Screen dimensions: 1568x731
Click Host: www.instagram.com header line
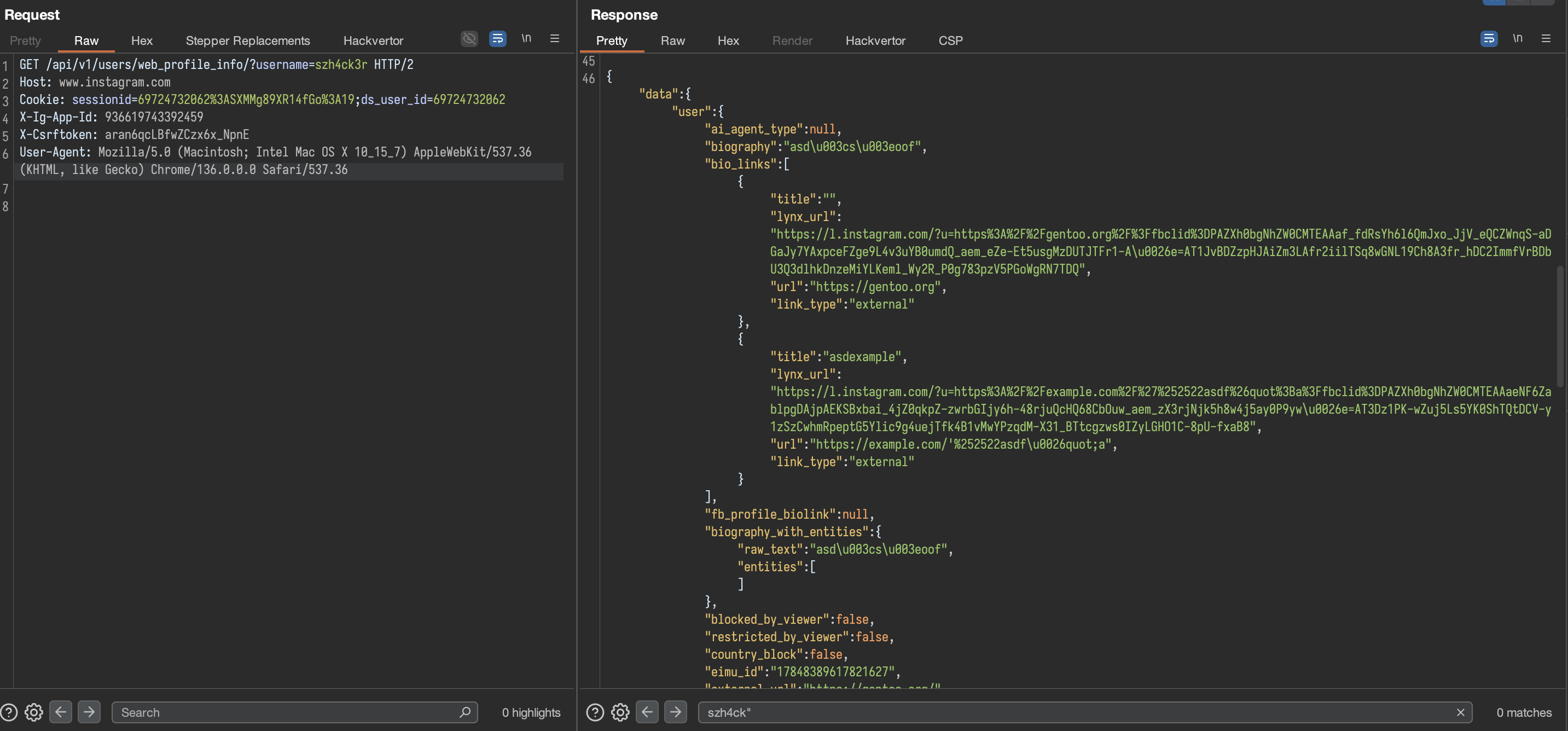click(95, 82)
